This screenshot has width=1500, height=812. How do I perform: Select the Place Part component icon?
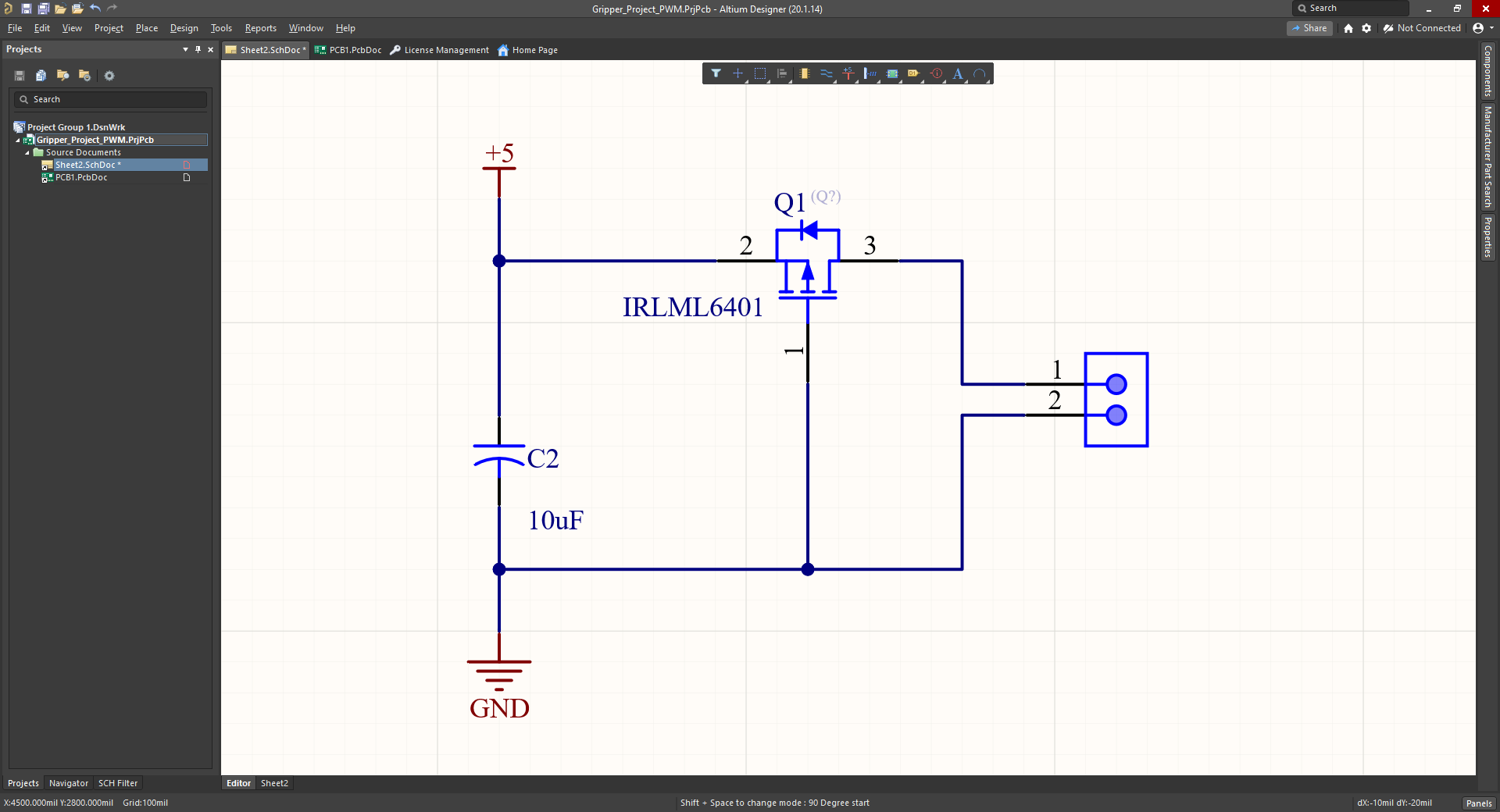tap(804, 73)
